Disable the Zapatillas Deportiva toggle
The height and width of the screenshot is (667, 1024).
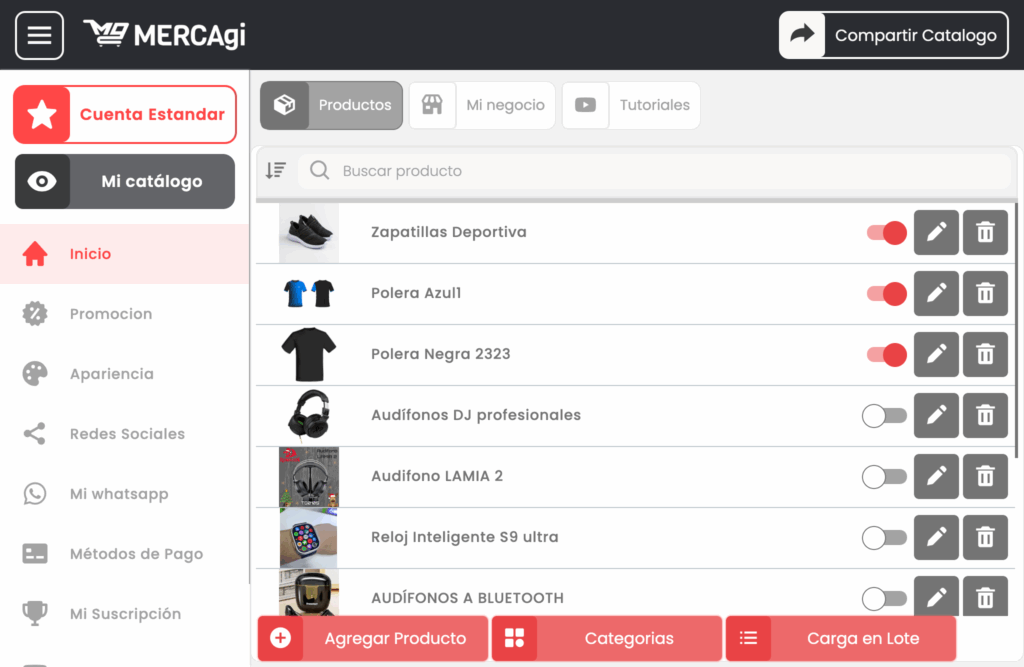coord(886,233)
